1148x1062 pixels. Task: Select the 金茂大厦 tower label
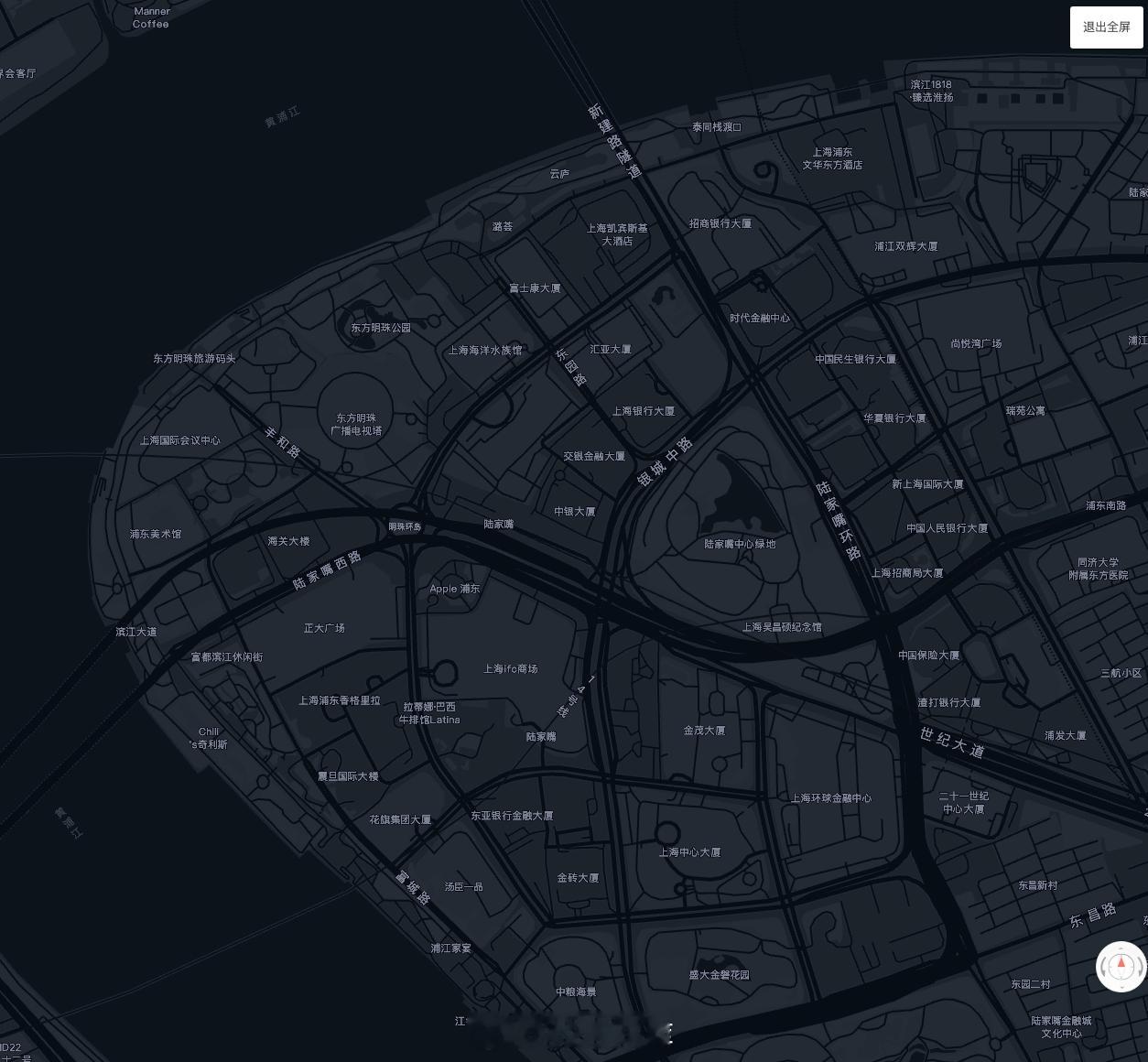click(x=704, y=731)
